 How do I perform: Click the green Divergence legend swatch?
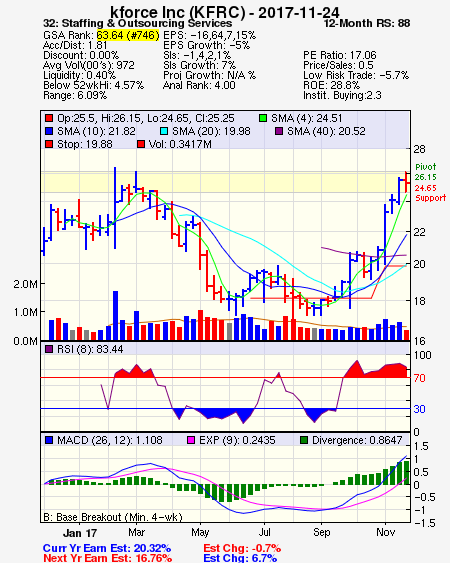pyautogui.click(x=304, y=440)
